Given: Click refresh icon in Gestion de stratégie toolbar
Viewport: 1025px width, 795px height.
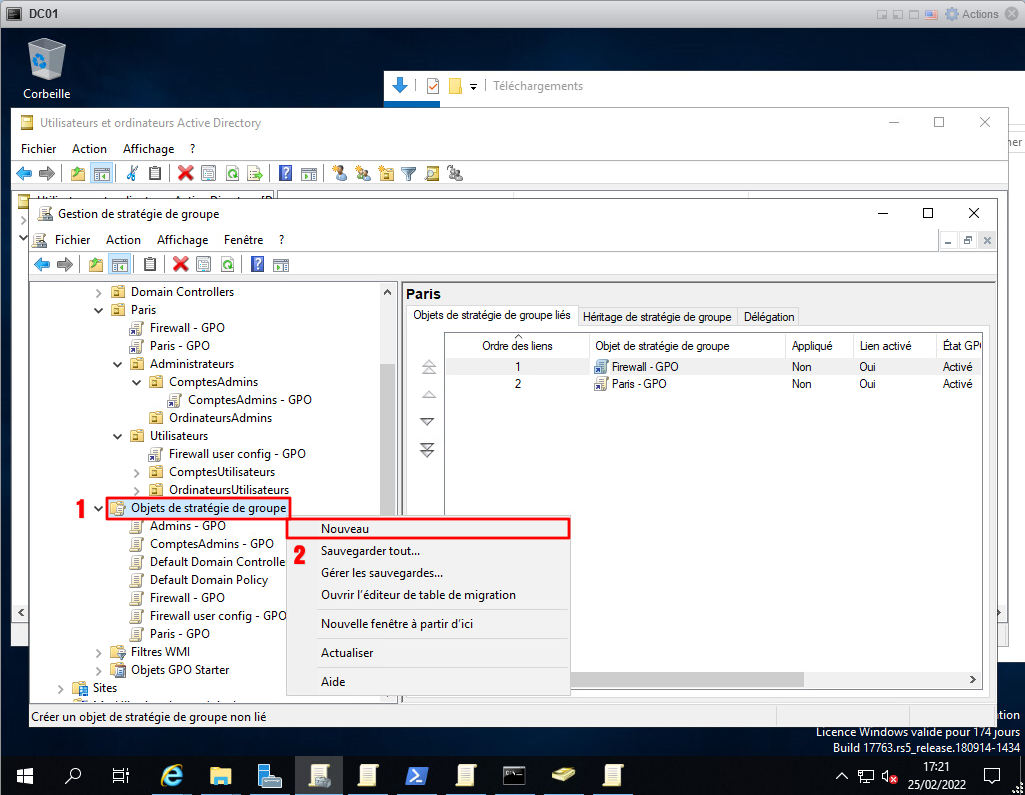Looking at the screenshot, I should (x=228, y=264).
